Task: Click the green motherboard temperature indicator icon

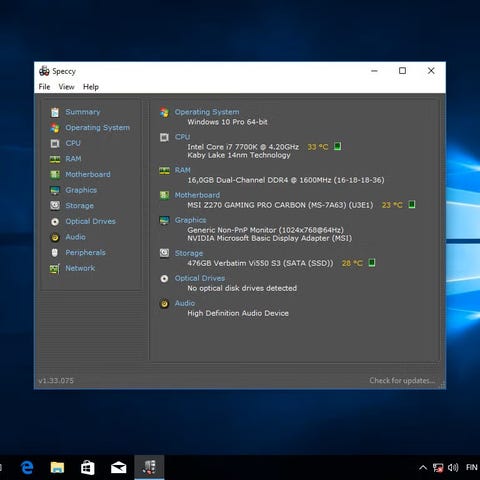Action: pos(412,204)
